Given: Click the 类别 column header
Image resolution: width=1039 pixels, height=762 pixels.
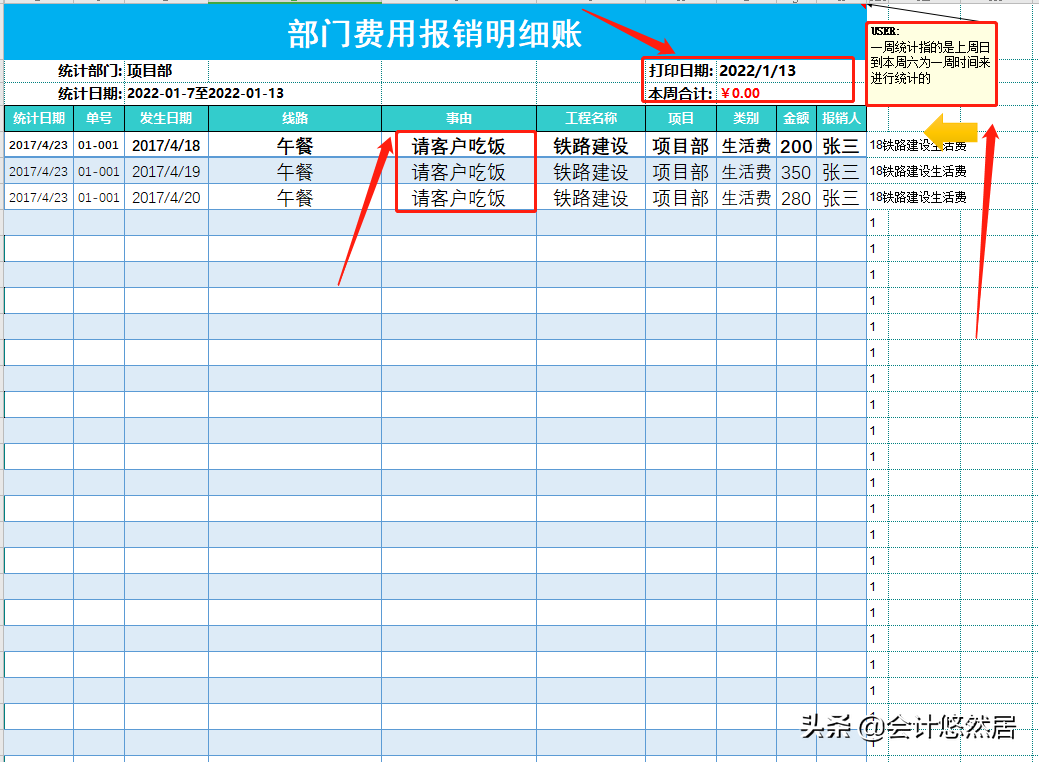Looking at the screenshot, I should 746,119.
